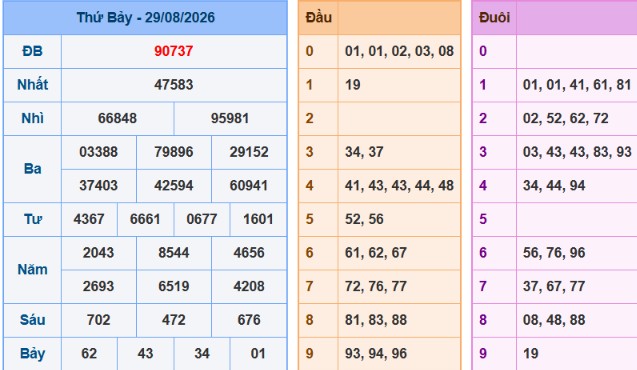Click the date header Thứ Bảy - 29/08/2026
This screenshot has width=637, height=370.
coord(145,17)
